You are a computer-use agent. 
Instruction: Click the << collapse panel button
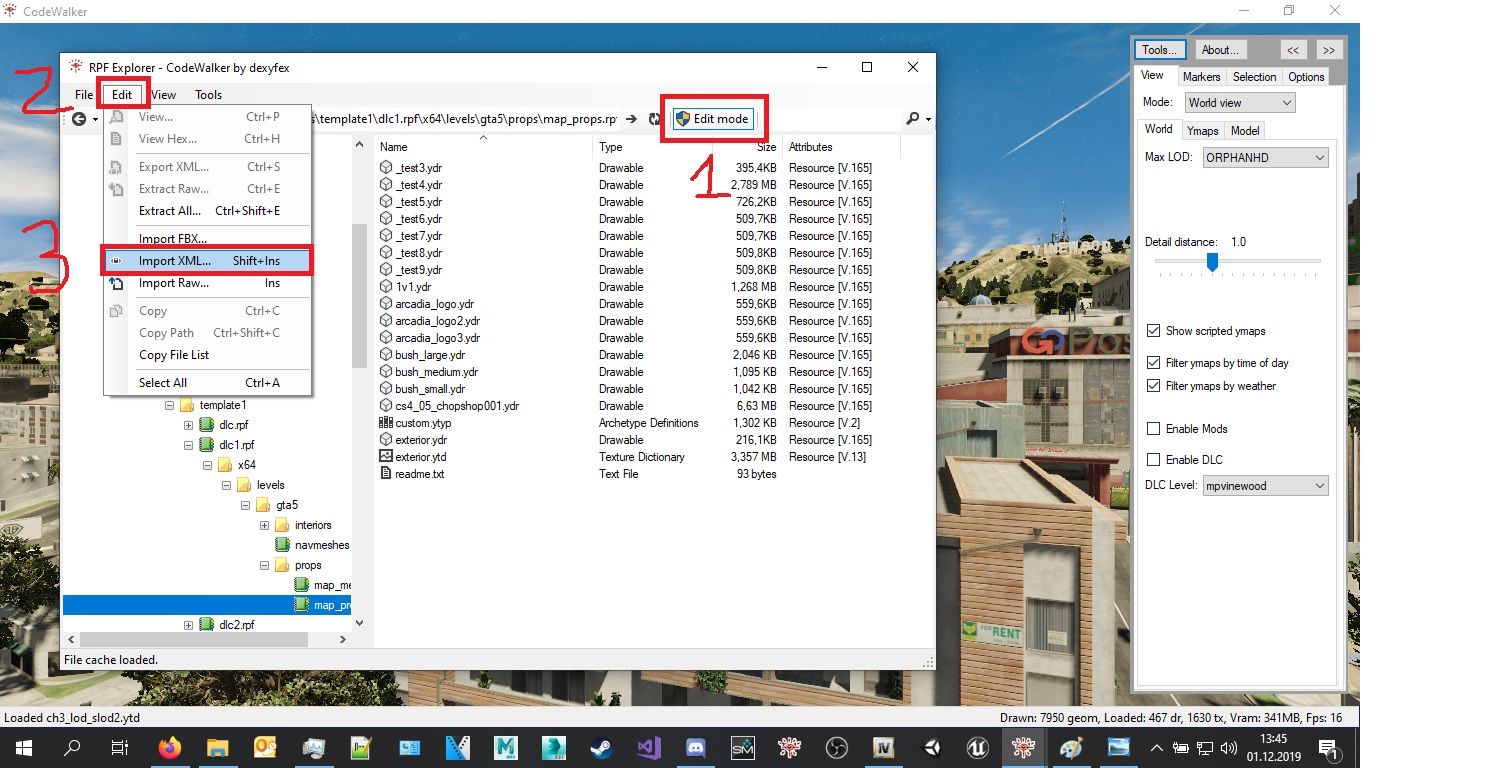tap(1293, 50)
